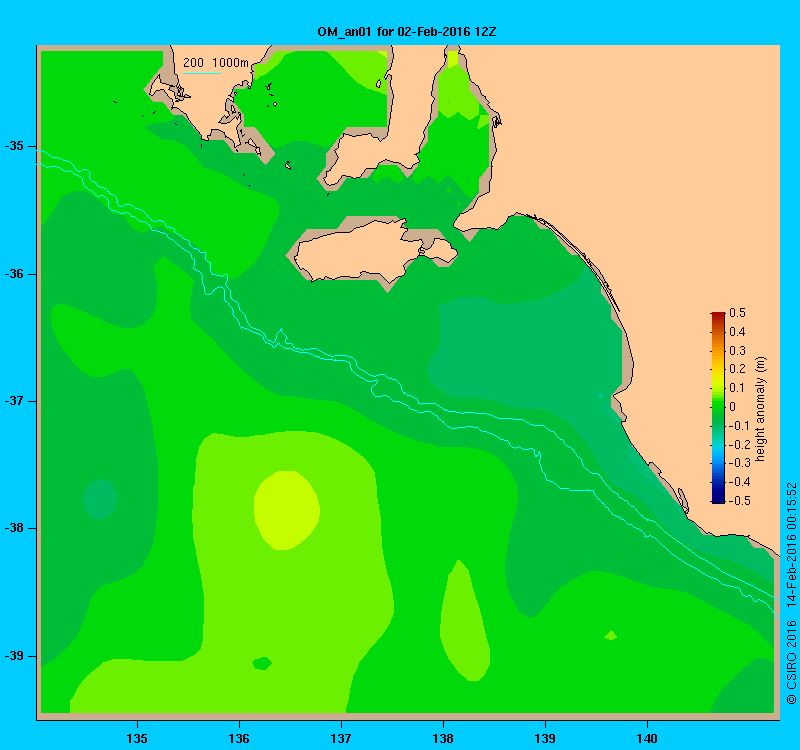Click the 135 longitude axis label
800x750 pixels.
[x=137, y=738]
